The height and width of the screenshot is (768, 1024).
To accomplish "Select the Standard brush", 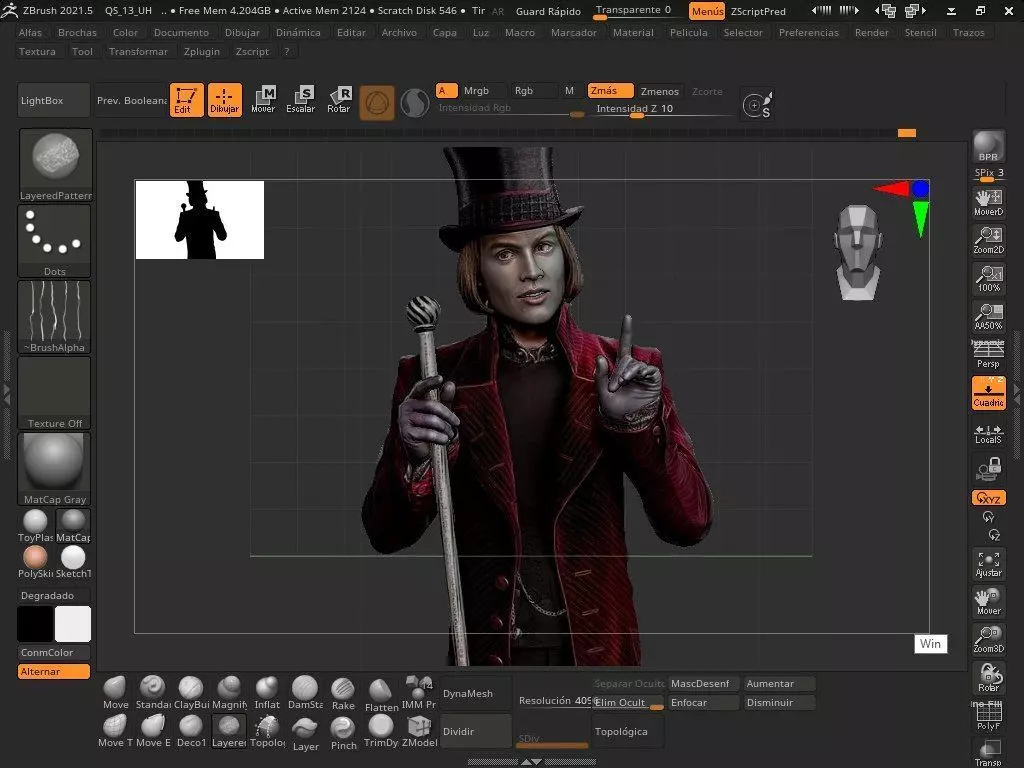I will point(153,692).
